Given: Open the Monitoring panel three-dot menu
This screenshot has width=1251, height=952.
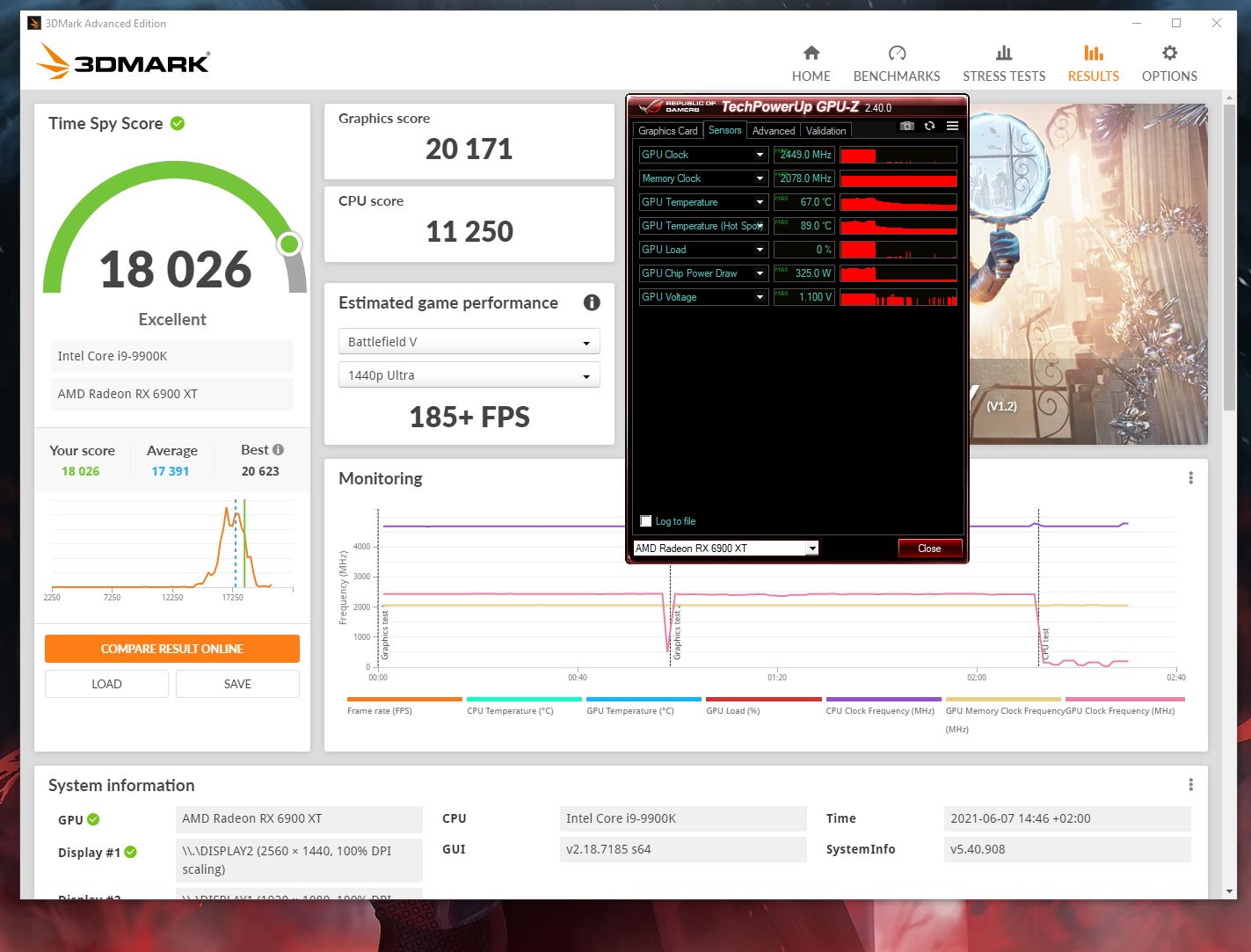Looking at the screenshot, I should point(1190,478).
